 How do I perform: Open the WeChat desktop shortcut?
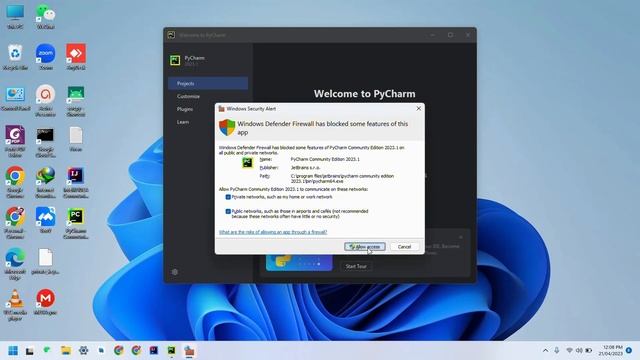tap(45, 16)
